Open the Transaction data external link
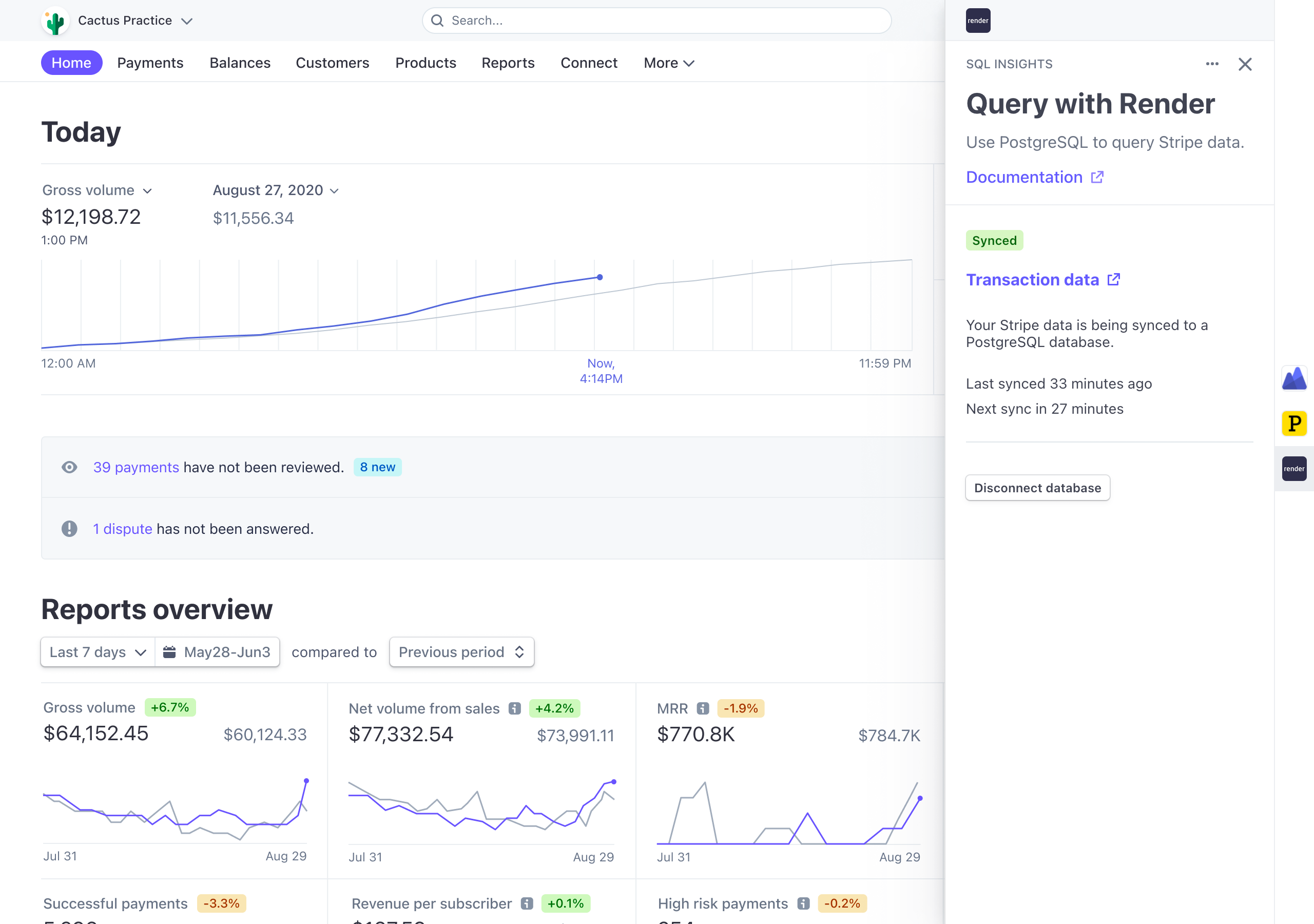Image resolution: width=1314 pixels, height=924 pixels. pyautogui.click(x=1043, y=279)
